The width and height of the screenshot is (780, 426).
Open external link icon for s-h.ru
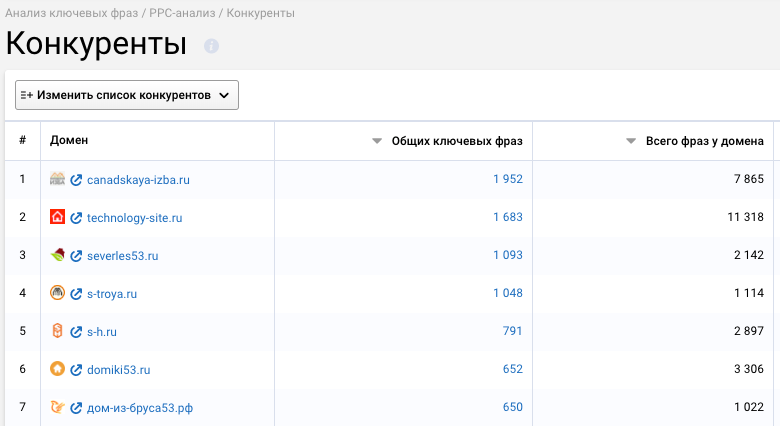(76, 331)
